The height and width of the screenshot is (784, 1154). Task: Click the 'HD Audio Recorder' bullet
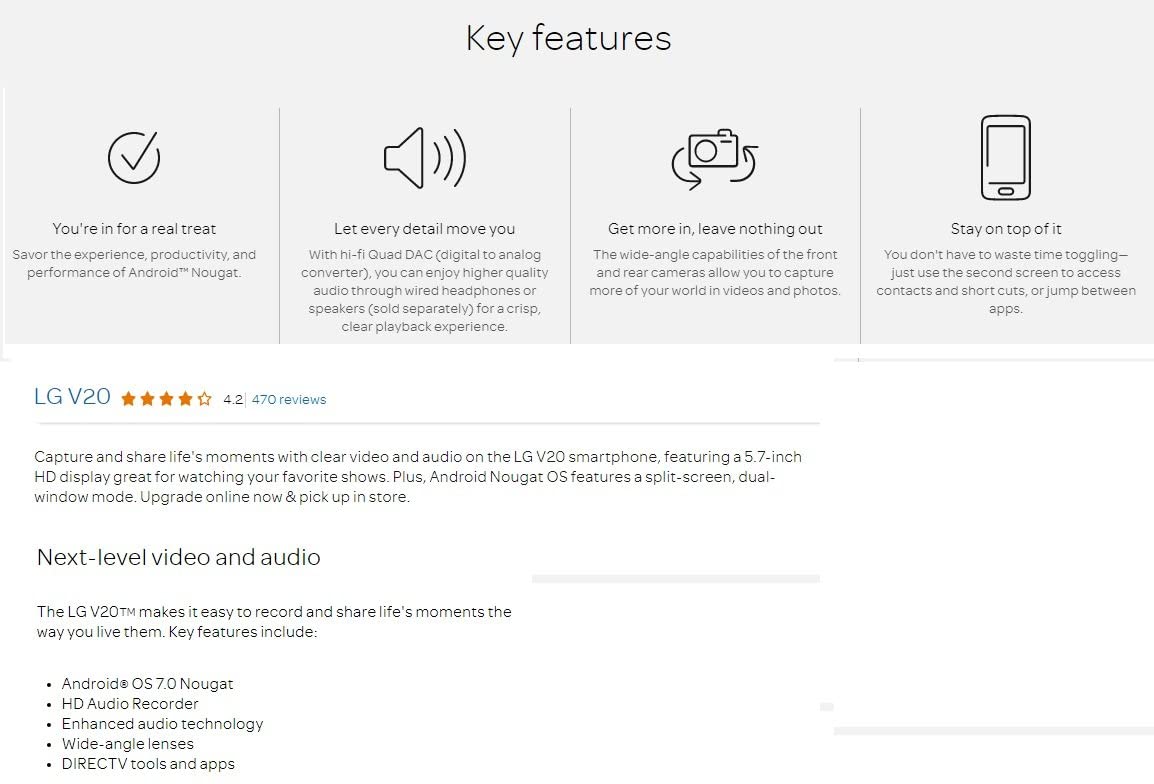click(x=130, y=704)
